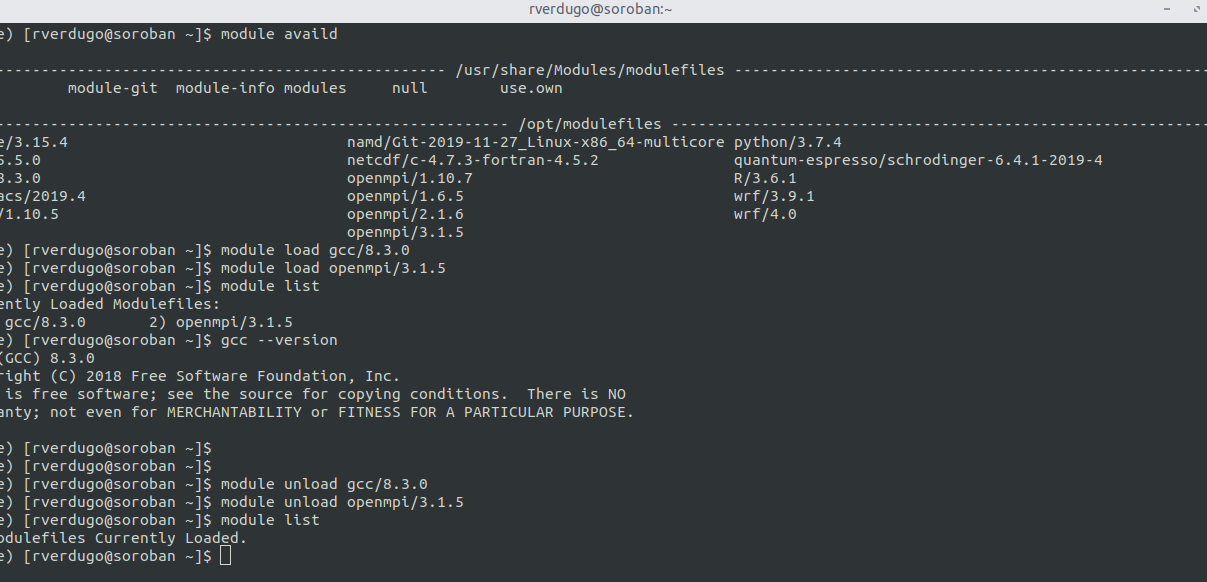Click the terminal title bar reading rverdugo@soroban:~
The height and width of the screenshot is (582, 1207).
600,9
